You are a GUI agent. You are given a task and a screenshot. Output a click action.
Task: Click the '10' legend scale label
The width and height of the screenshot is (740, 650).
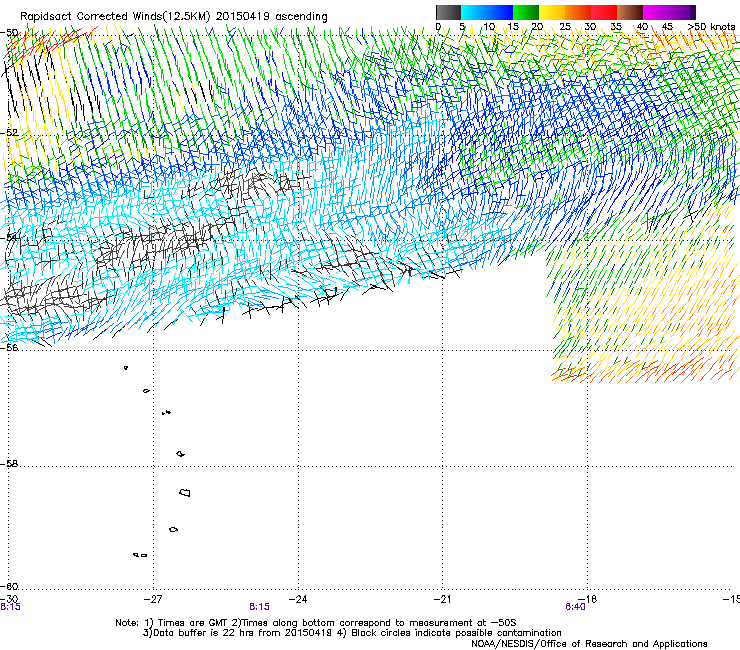tap(489, 27)
